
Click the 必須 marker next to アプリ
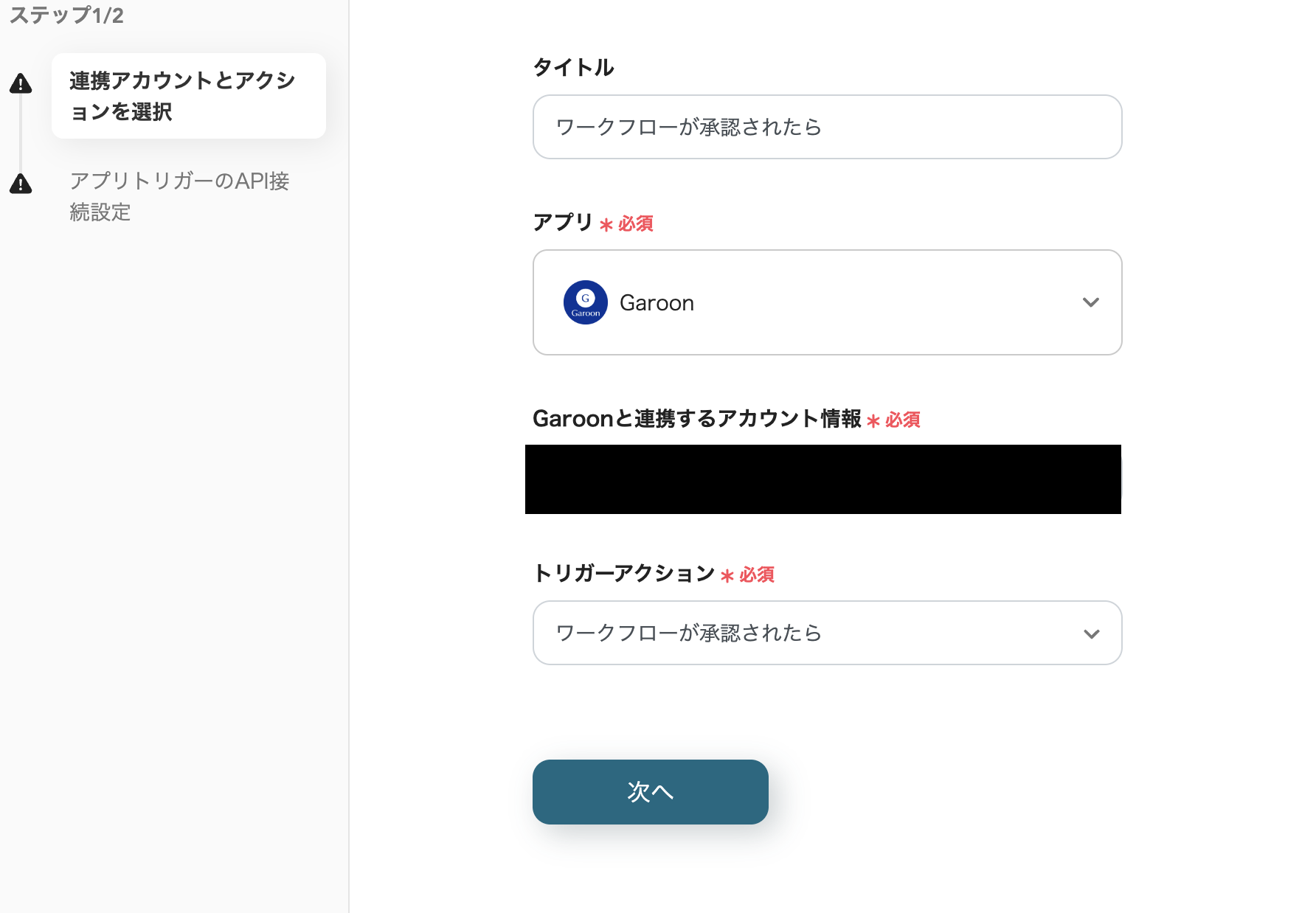635,223
